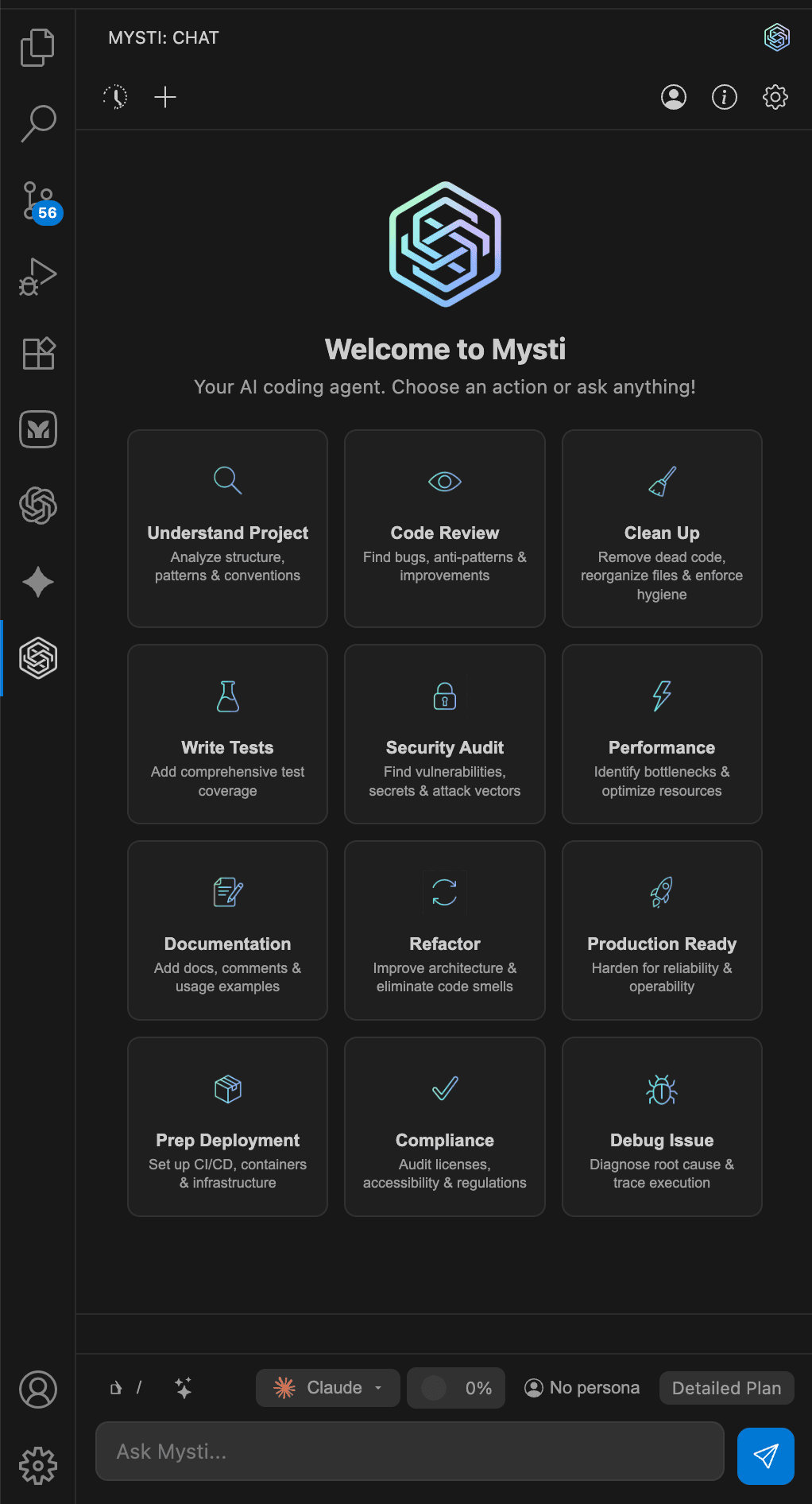Send the message with paper plane button

coord(766,1456)
